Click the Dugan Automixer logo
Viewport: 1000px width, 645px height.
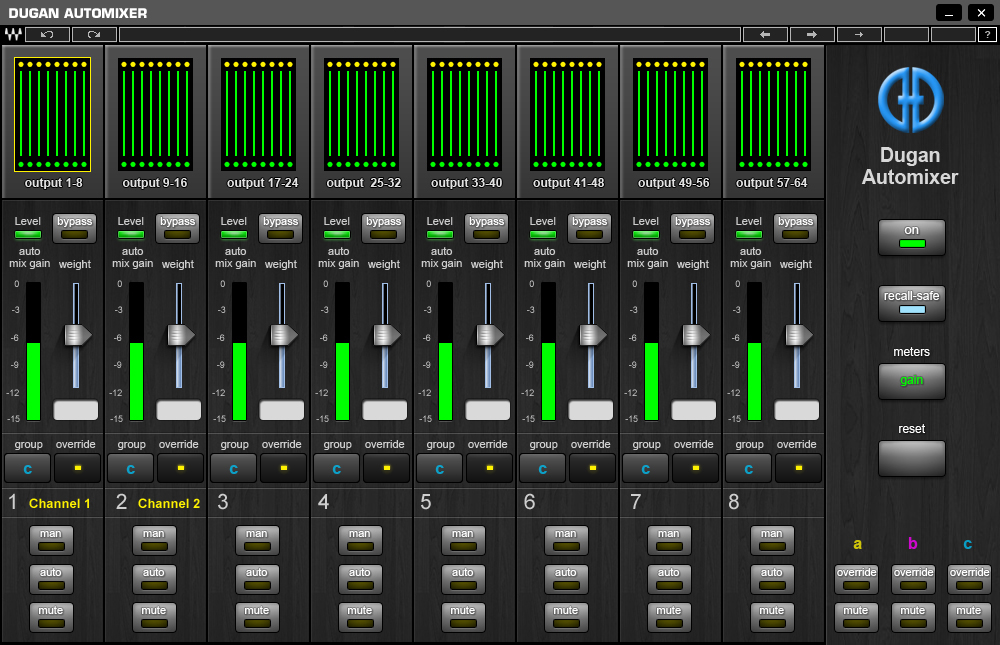coord(910,100)
